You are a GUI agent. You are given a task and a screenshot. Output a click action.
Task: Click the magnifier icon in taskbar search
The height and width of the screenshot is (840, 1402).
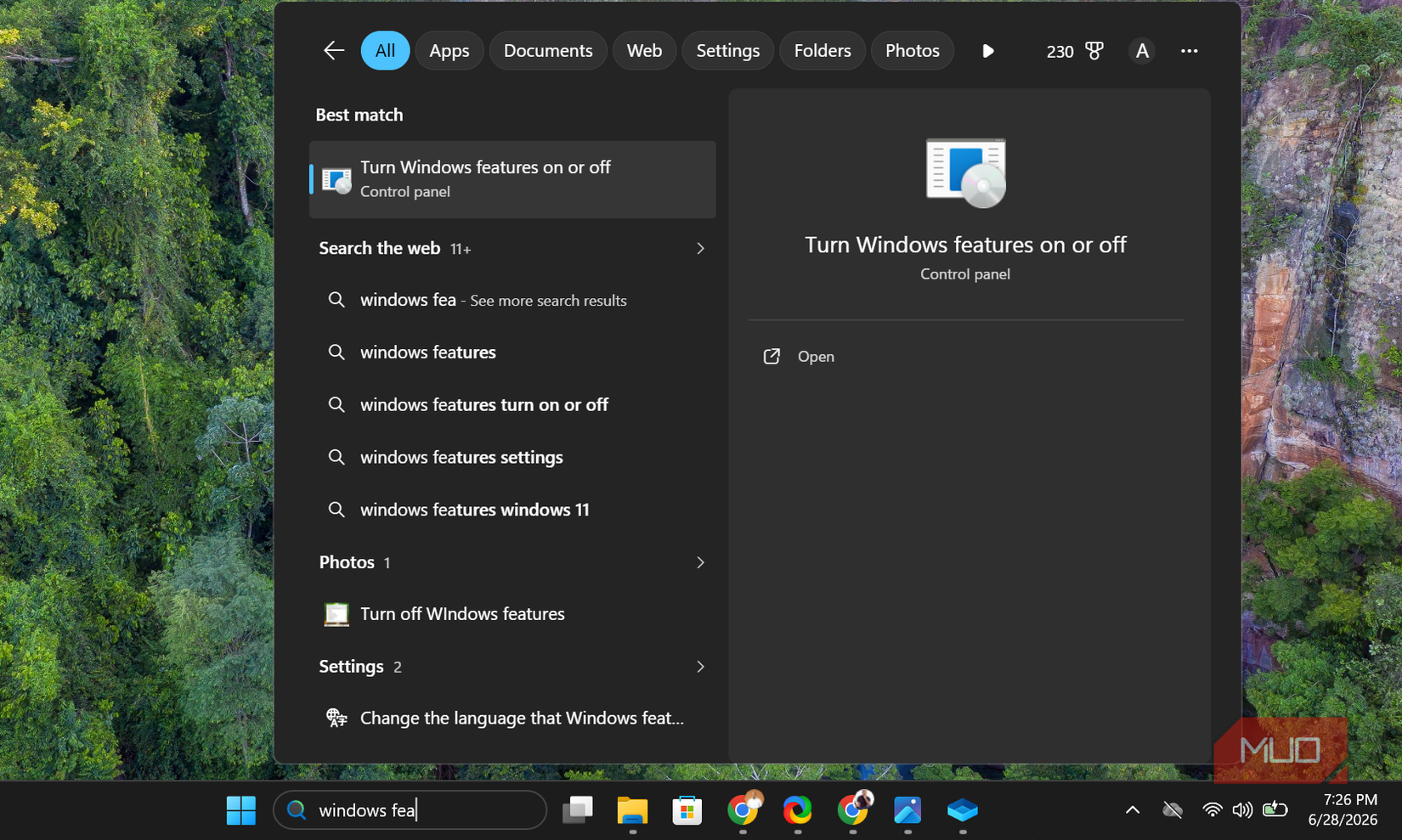pyautogui.click(x=296, y=810)
